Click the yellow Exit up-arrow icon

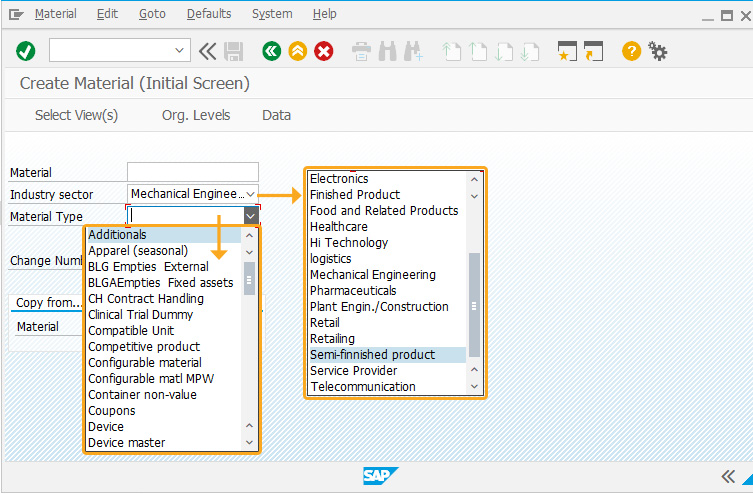[298, 51]
